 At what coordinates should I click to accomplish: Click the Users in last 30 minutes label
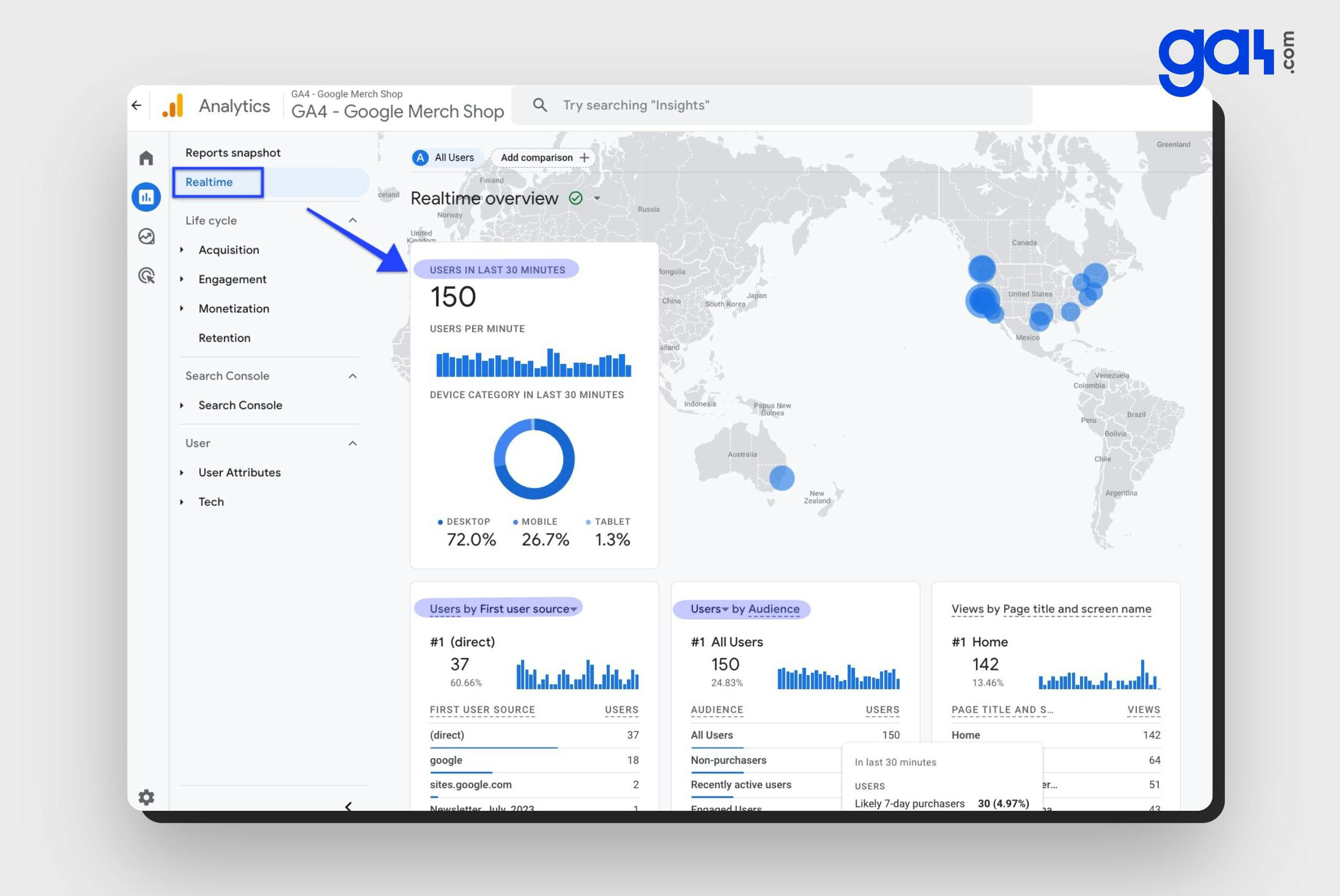[x=497, y=270]
